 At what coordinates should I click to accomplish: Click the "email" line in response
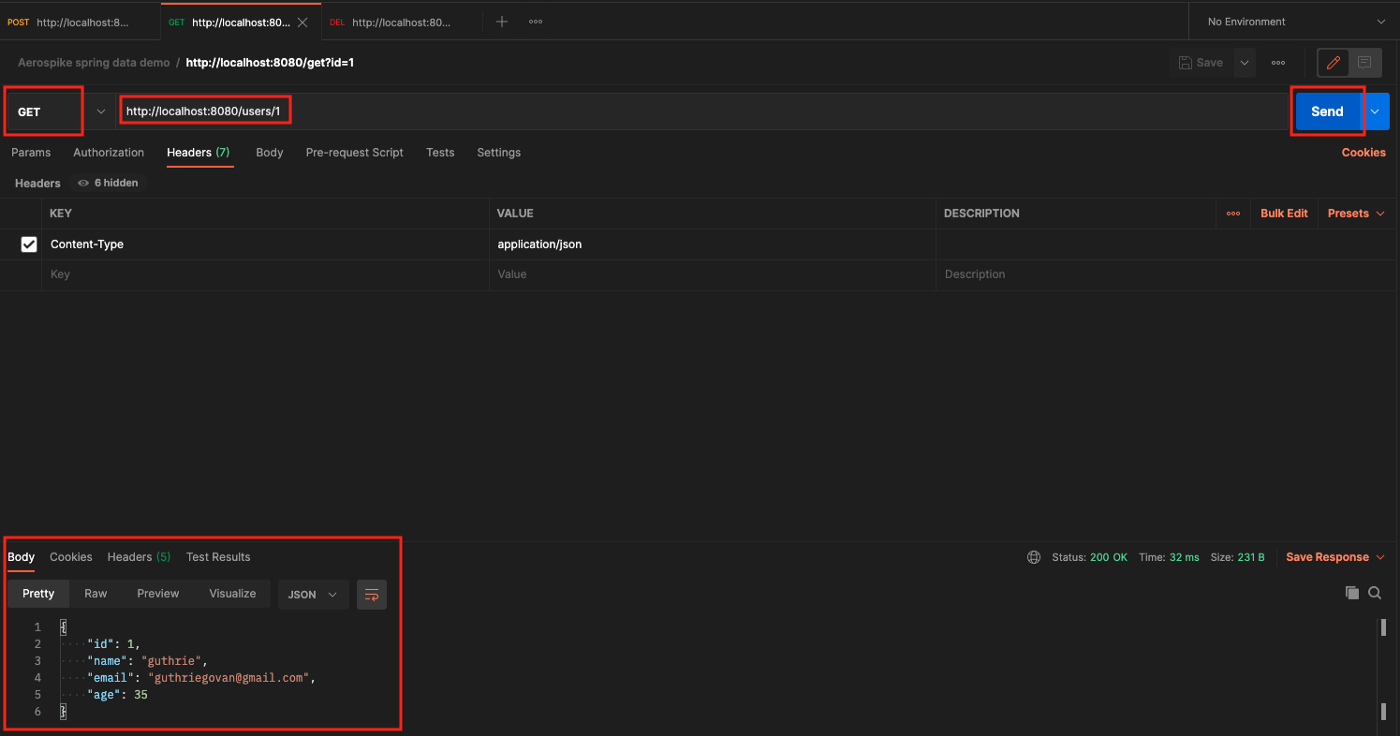tap(201, 677)
